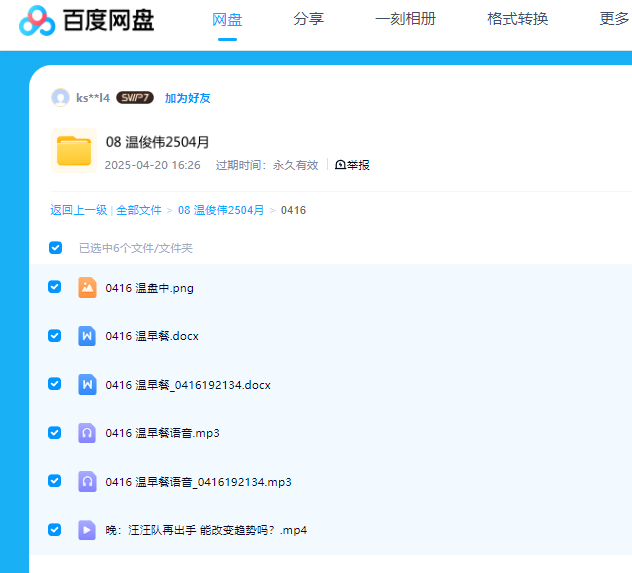
Task: Expand the 更多 menu
Action: point(614,19)
